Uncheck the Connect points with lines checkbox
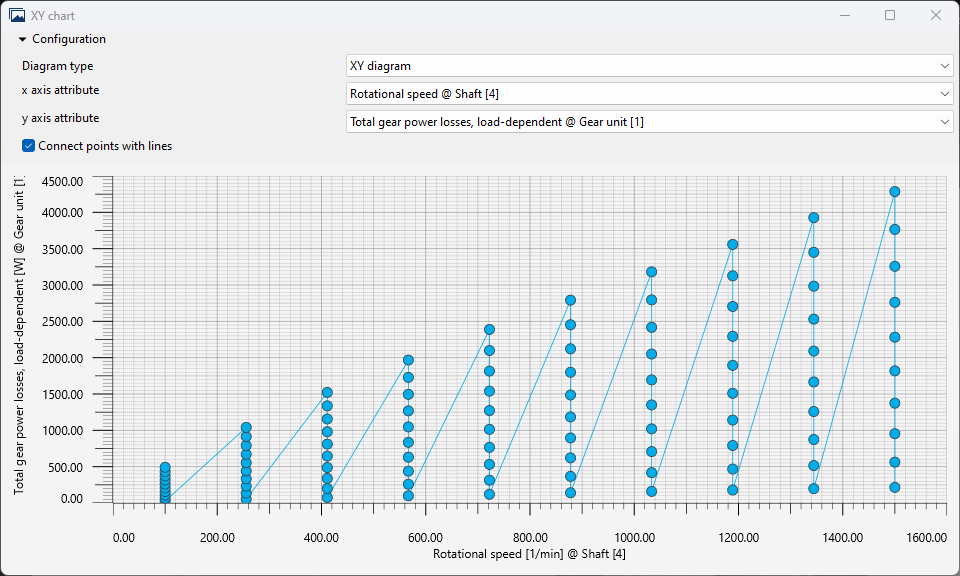Screen dimensions: 960x576 [x=29, y=146]
